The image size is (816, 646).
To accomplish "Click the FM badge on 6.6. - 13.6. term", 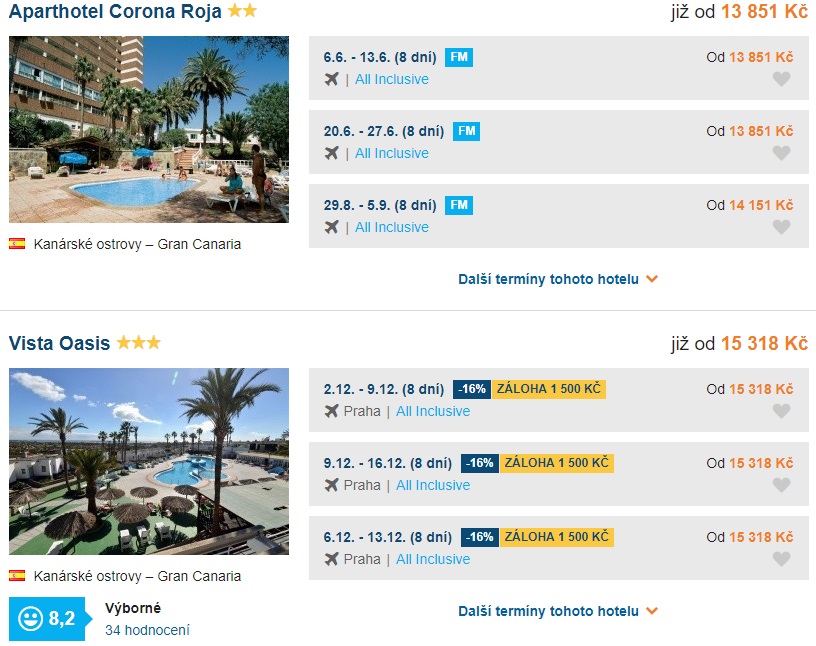I will 459,57.
